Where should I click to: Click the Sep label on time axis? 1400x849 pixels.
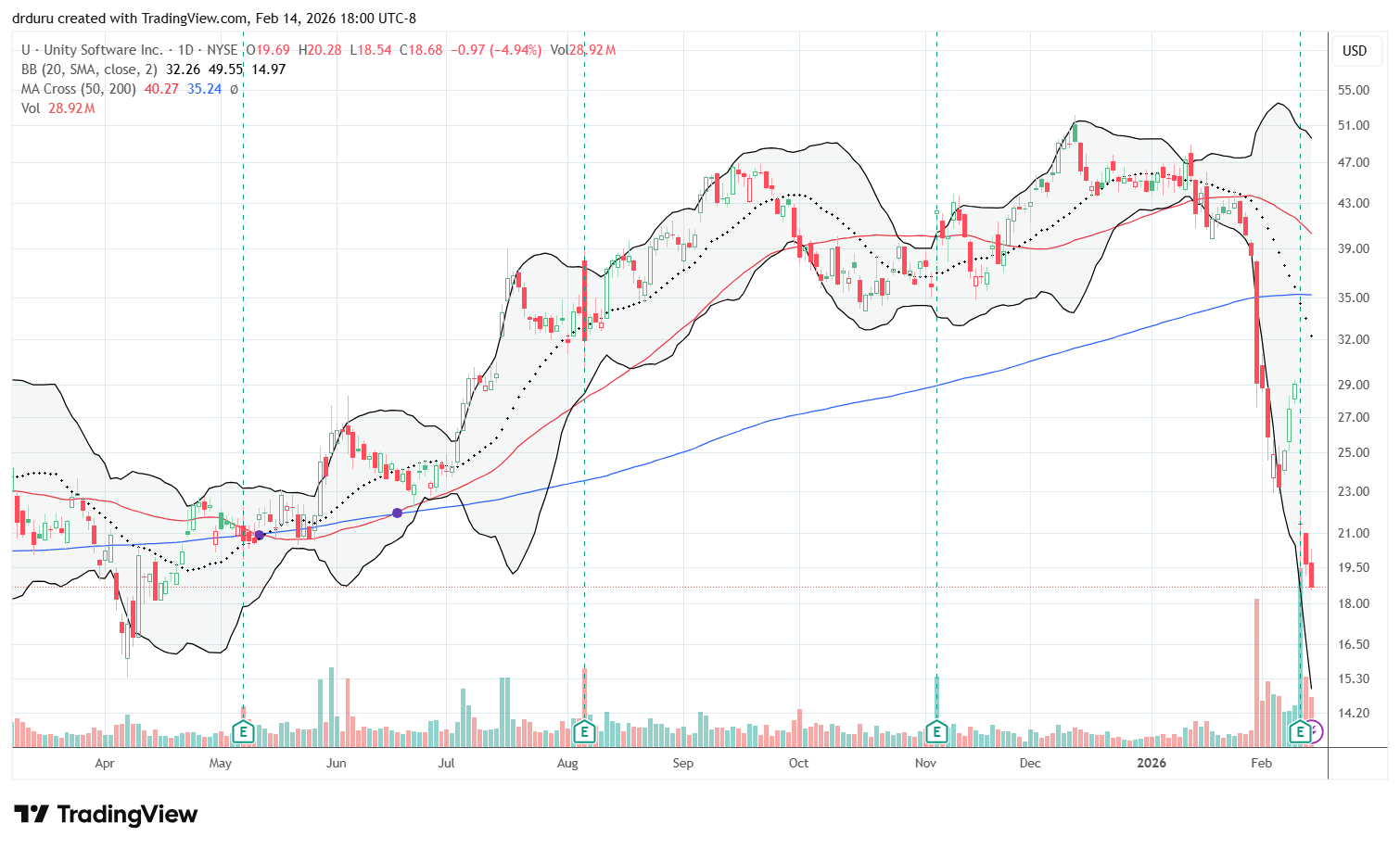point(682,763)
